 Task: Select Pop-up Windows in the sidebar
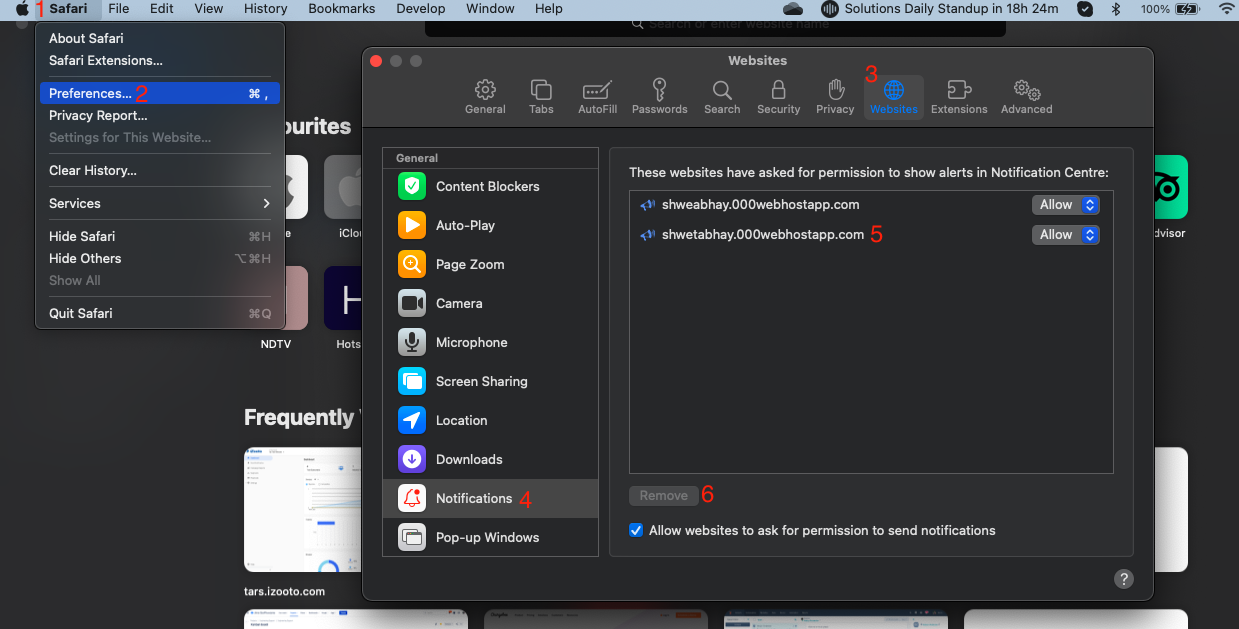coord(490,537)
